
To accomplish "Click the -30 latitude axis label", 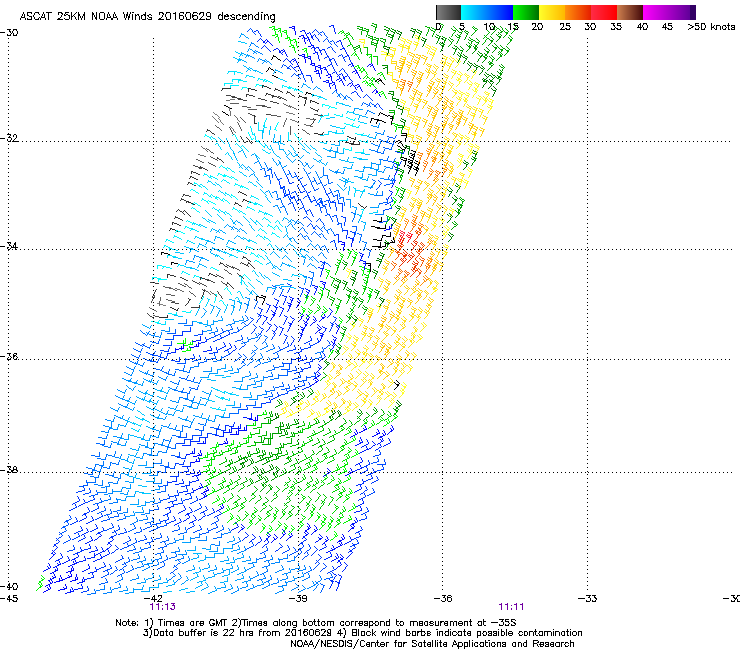I will 9,33.
